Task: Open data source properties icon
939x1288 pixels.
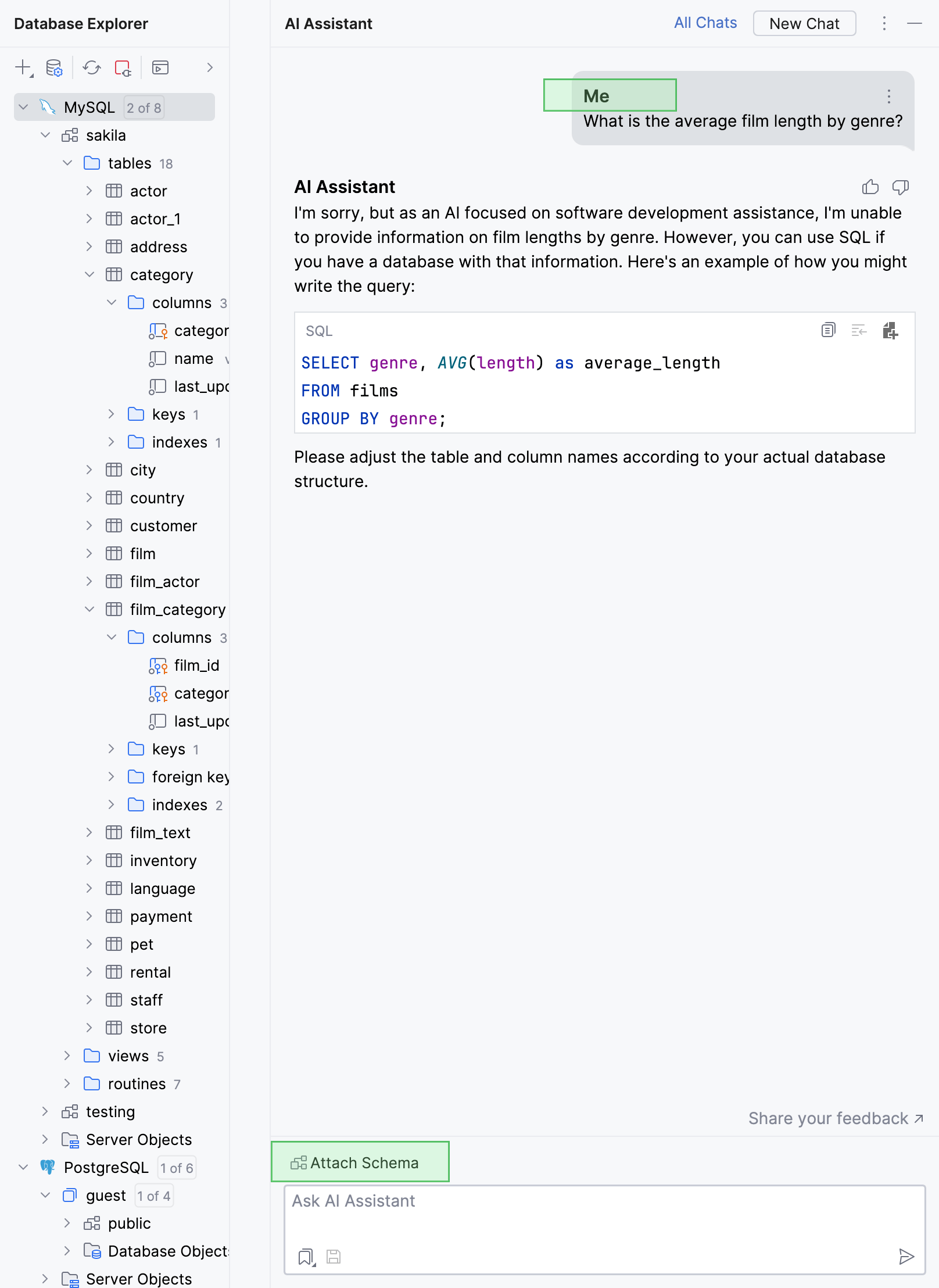Action: (x=54, y=67)
